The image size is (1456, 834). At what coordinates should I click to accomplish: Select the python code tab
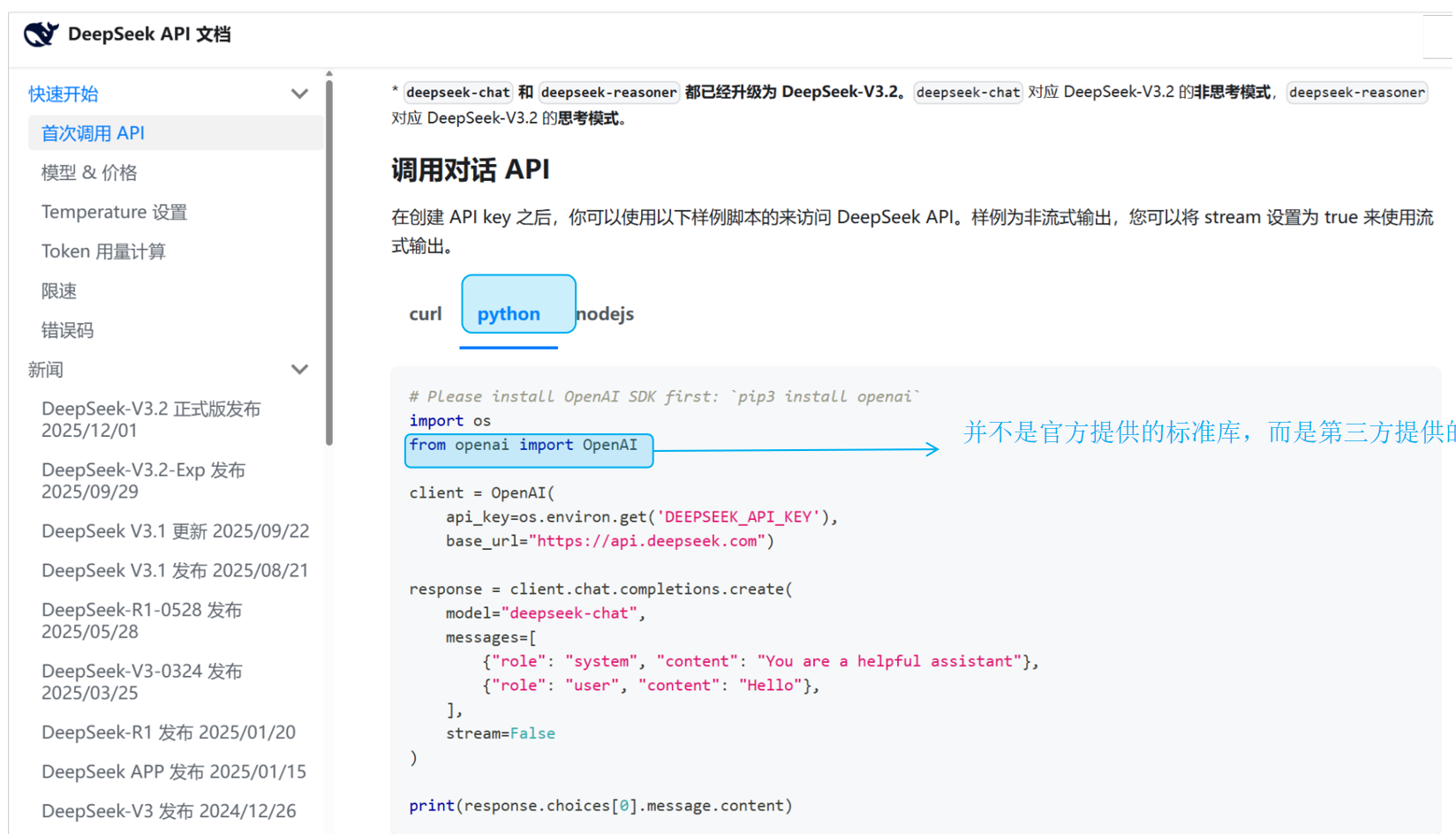coord(509,314)
